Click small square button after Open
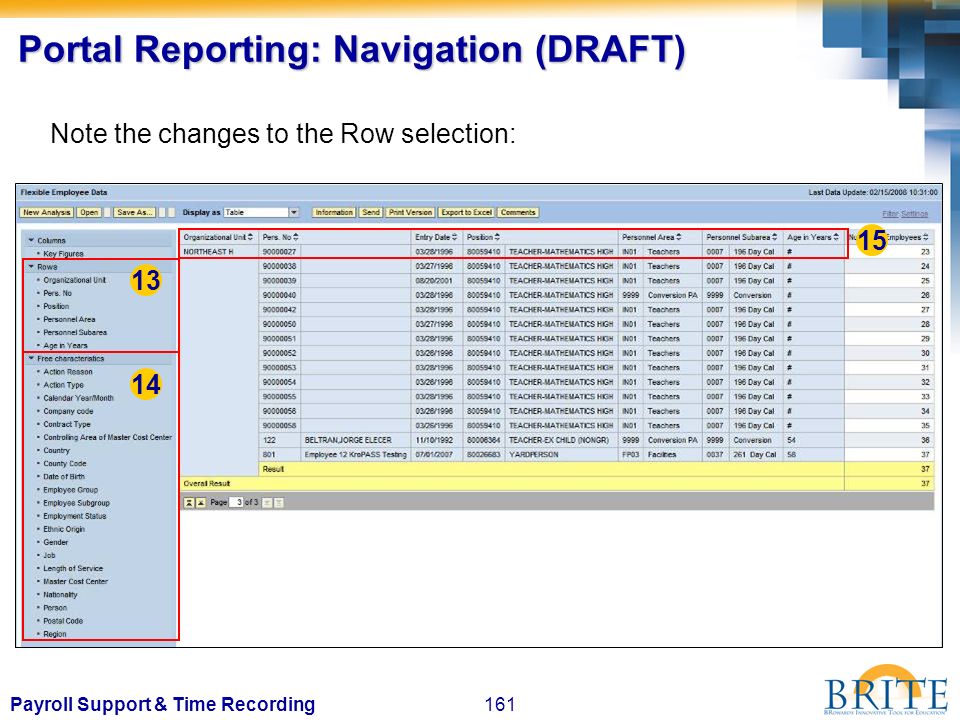 point(107,212)
